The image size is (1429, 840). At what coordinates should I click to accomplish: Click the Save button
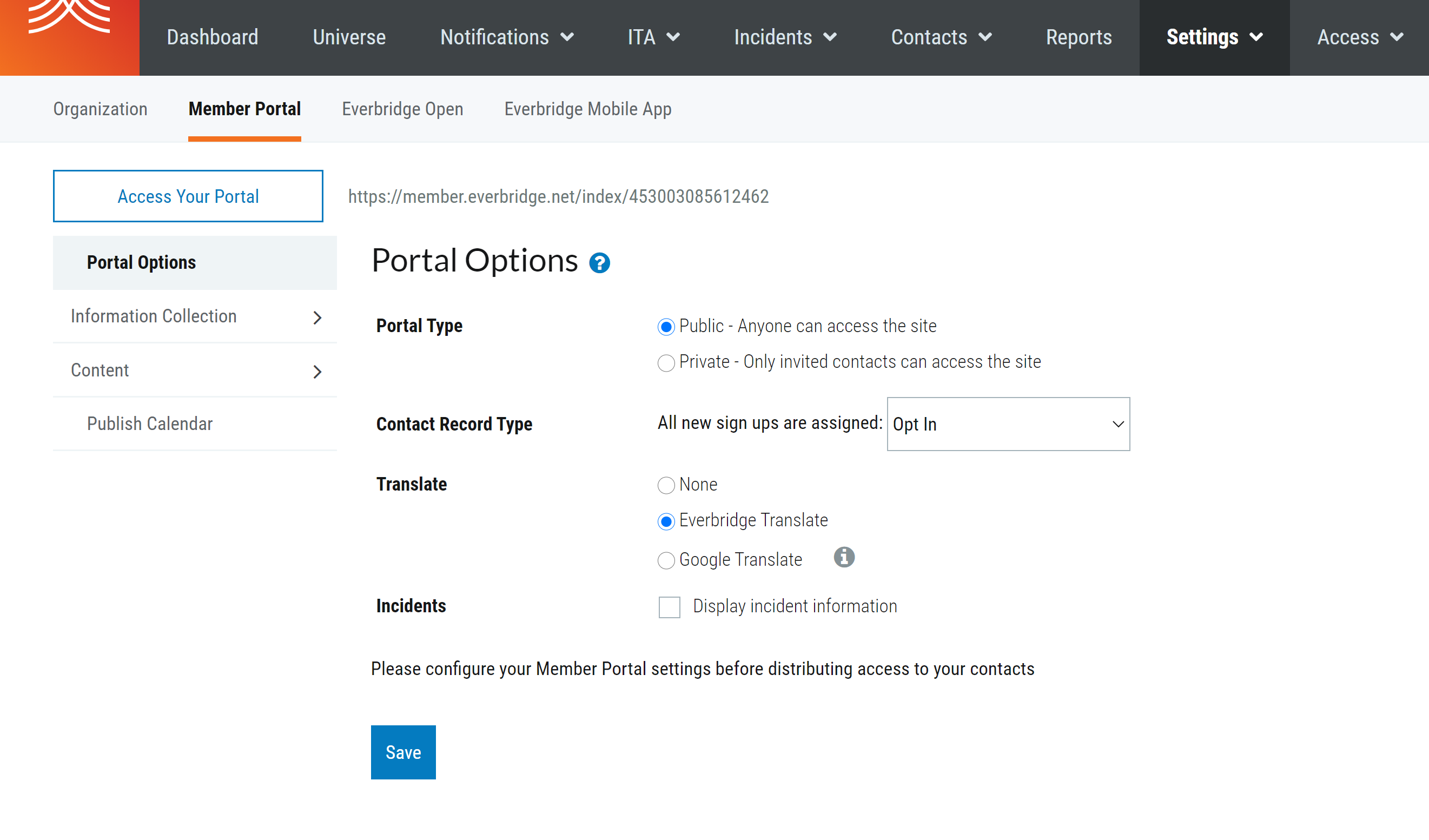(x=402, y=752)
